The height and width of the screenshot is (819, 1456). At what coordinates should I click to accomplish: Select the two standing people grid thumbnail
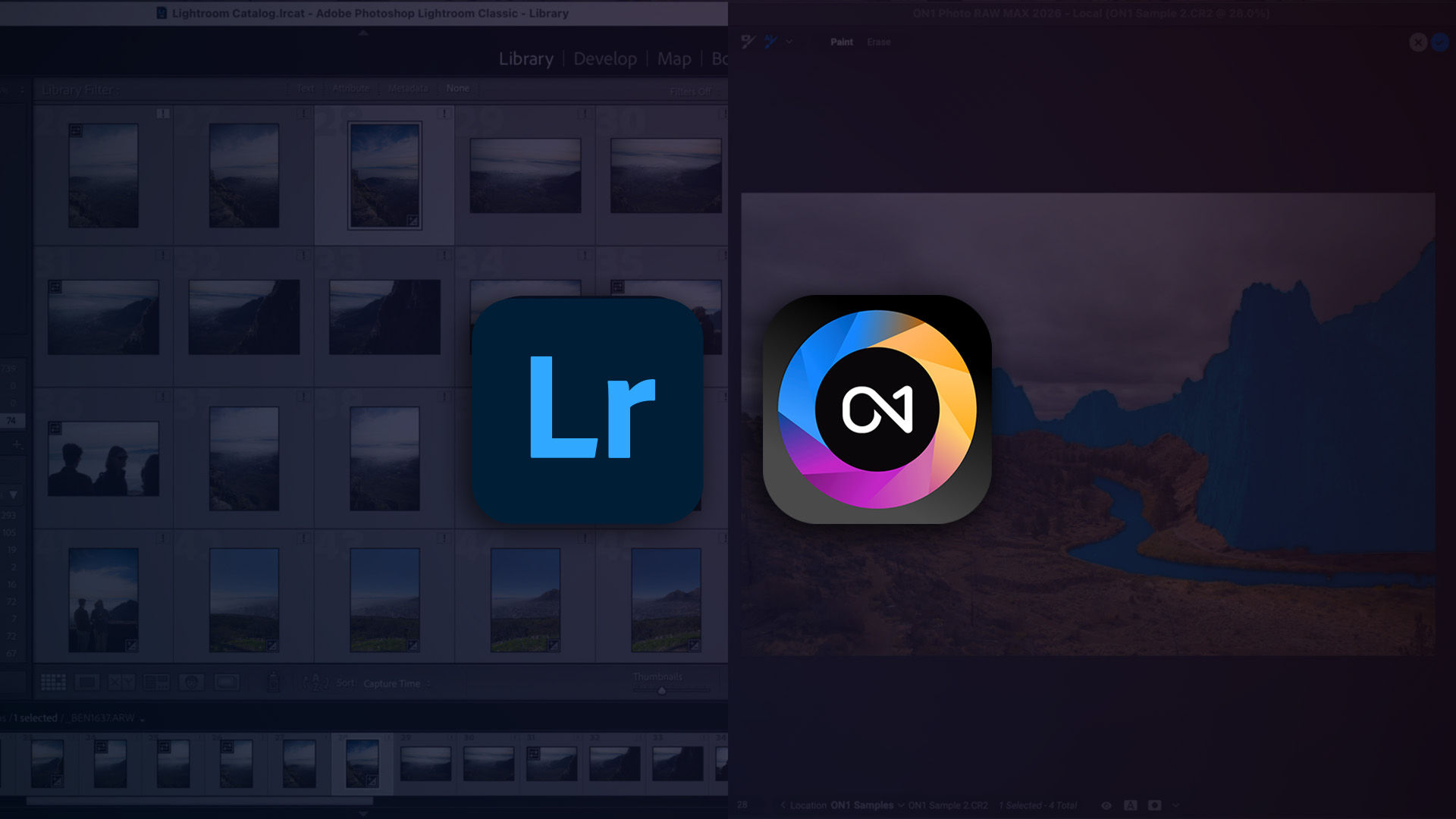(103, 600)
